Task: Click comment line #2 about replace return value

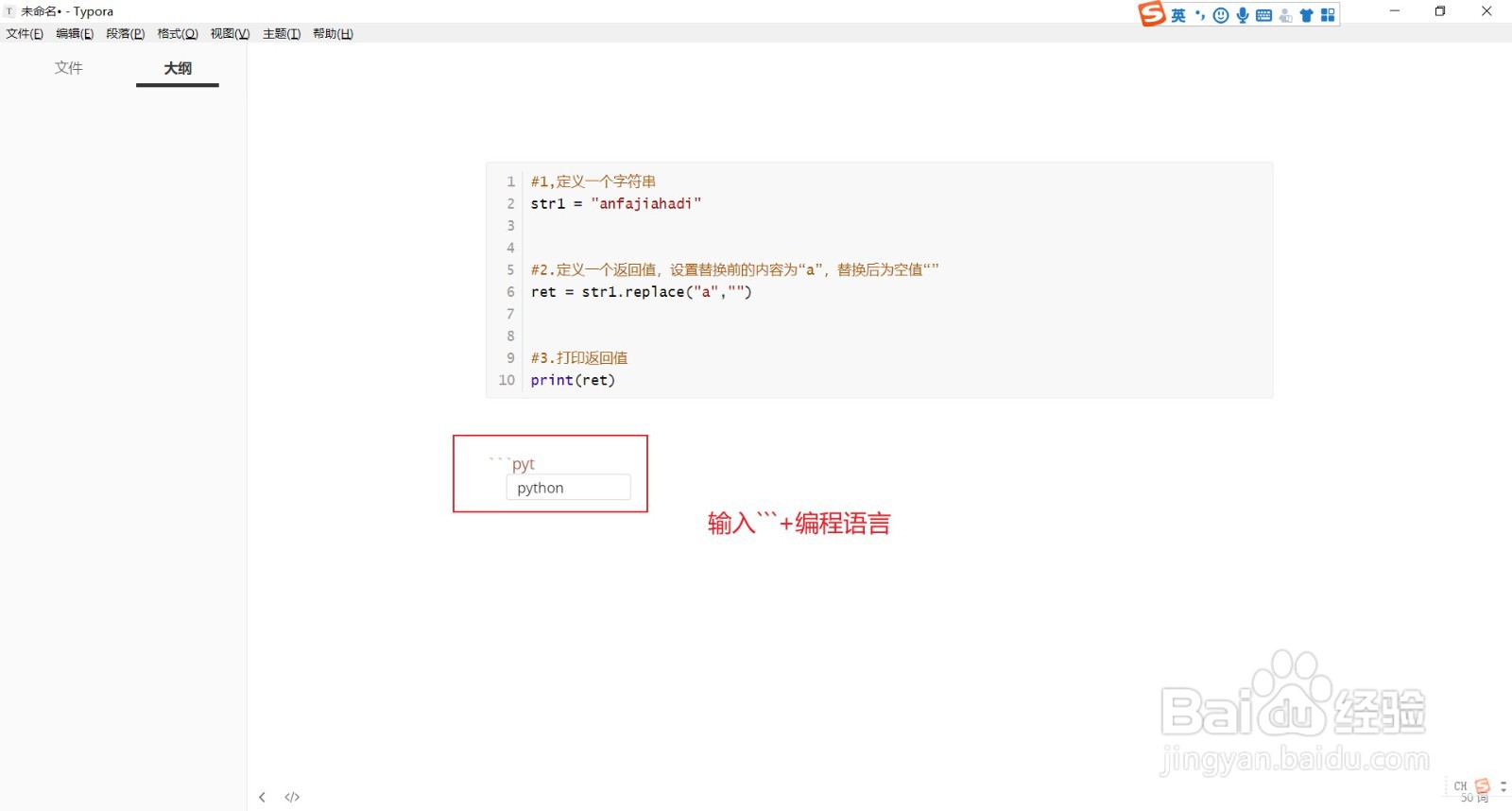Action: pos(734,269)
